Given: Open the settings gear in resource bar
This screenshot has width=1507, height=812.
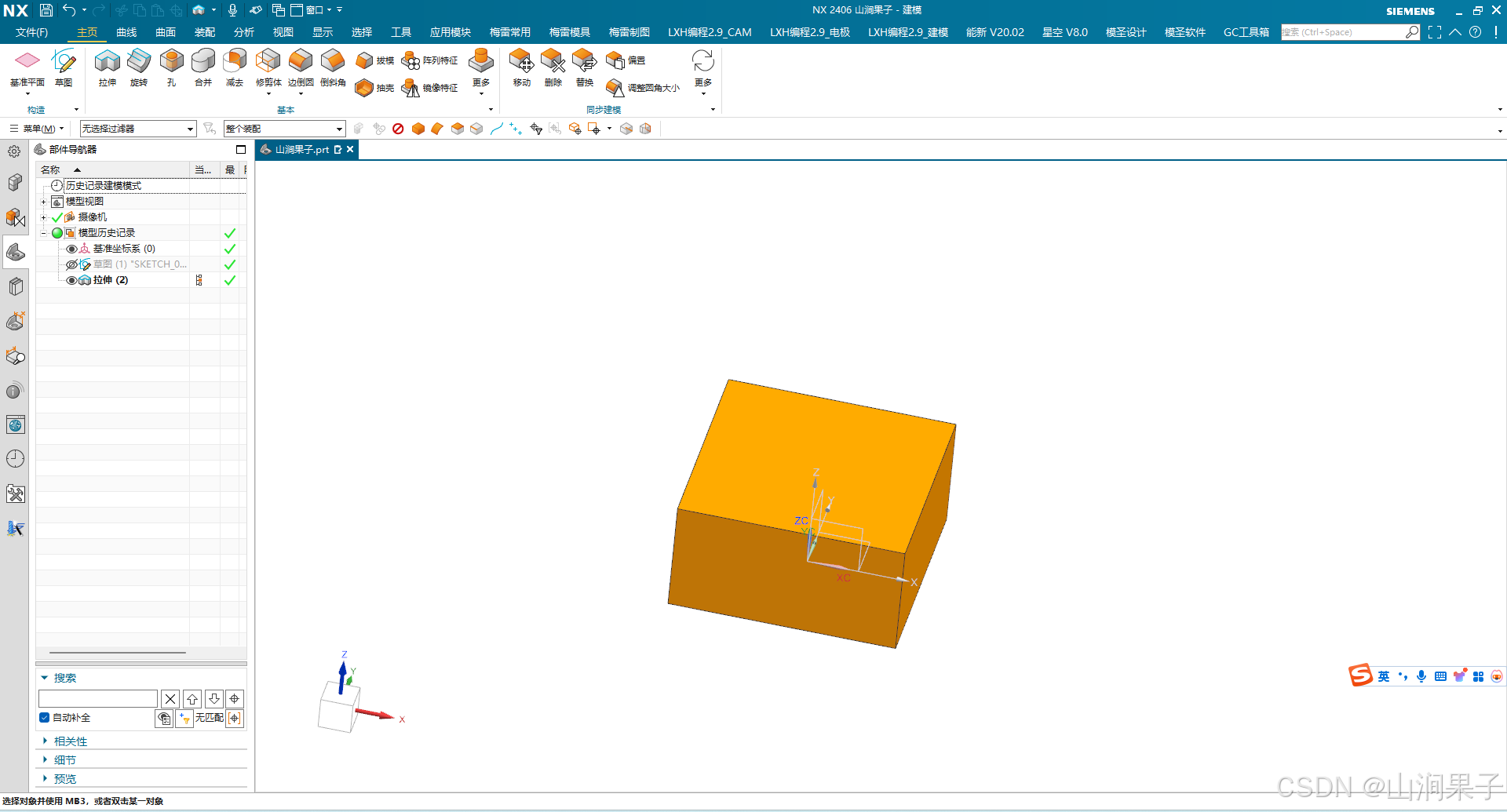Looking at the screenshot, I should (14, 151).
